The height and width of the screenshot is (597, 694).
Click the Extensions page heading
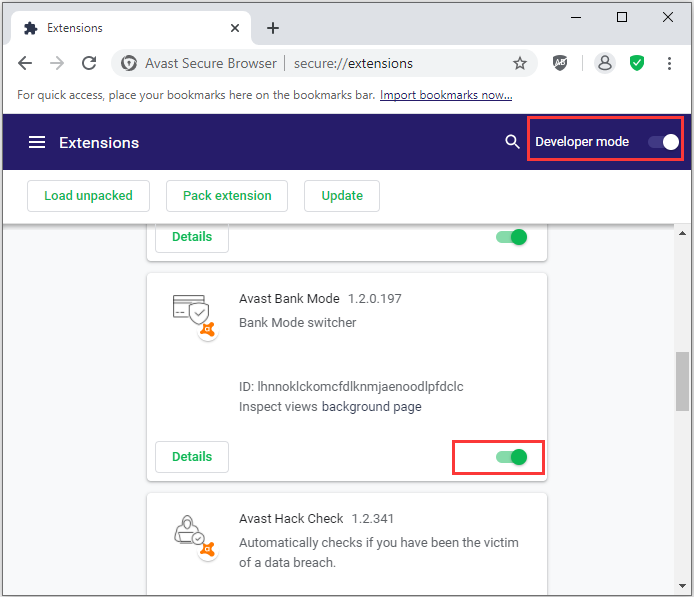coord(99,143)
